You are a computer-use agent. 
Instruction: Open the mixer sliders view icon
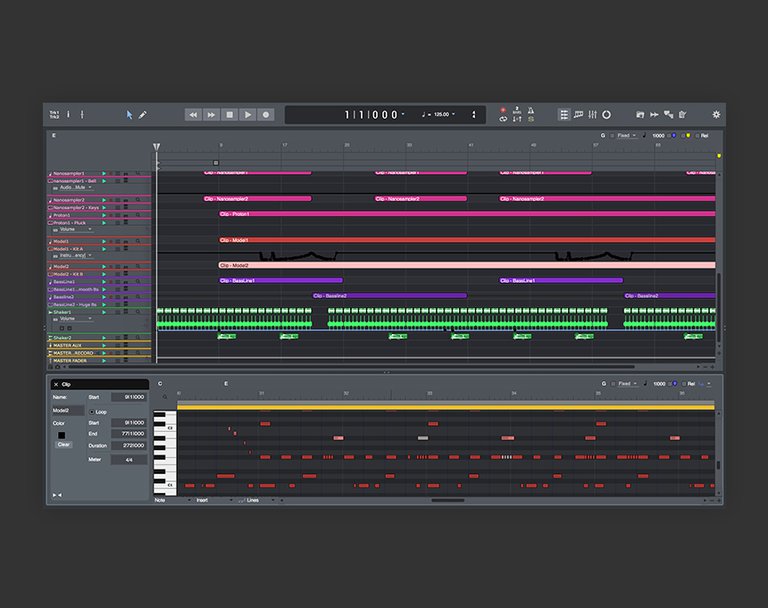pyautogui.click(x=593, y=115)
